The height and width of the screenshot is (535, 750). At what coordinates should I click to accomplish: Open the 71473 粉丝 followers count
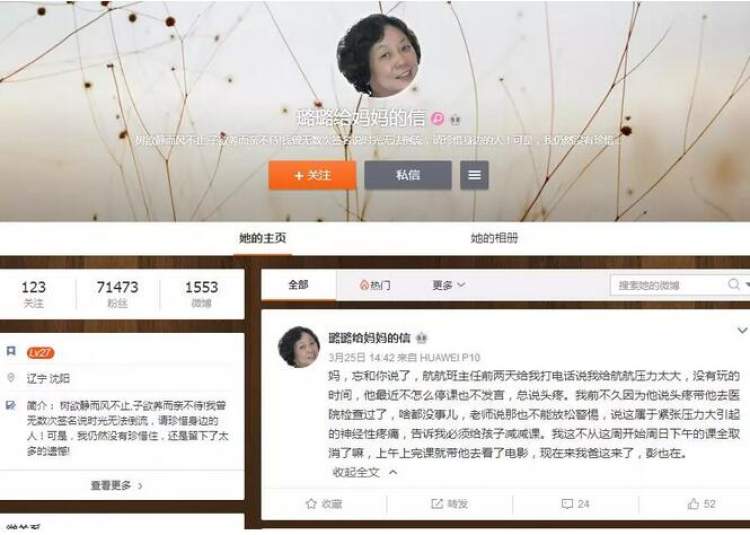117,294
